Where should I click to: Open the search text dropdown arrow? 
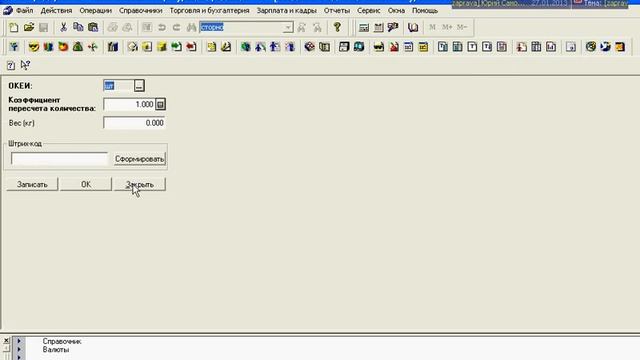pos(288,27)
